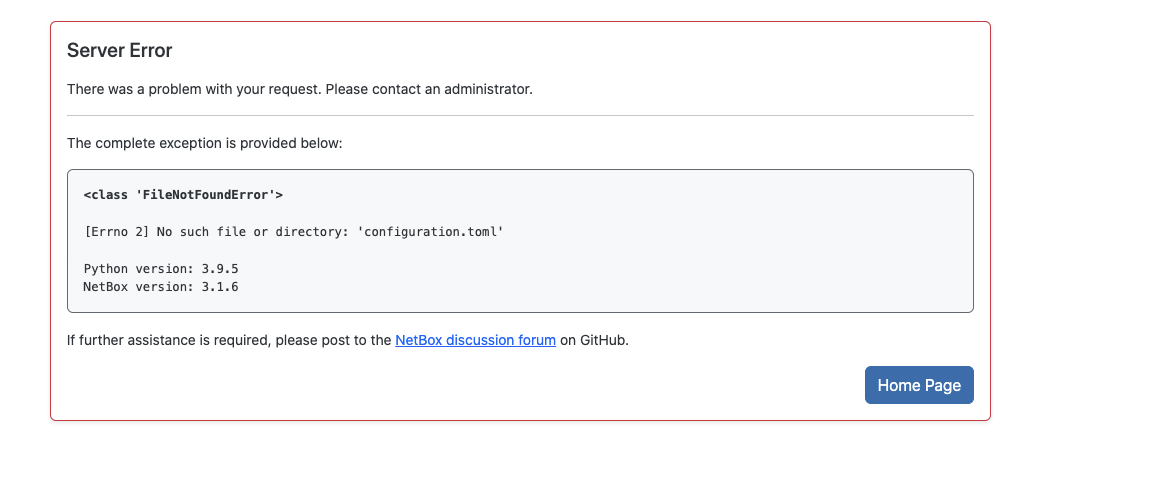Click the 'There was a problem' message

point(300,89)
